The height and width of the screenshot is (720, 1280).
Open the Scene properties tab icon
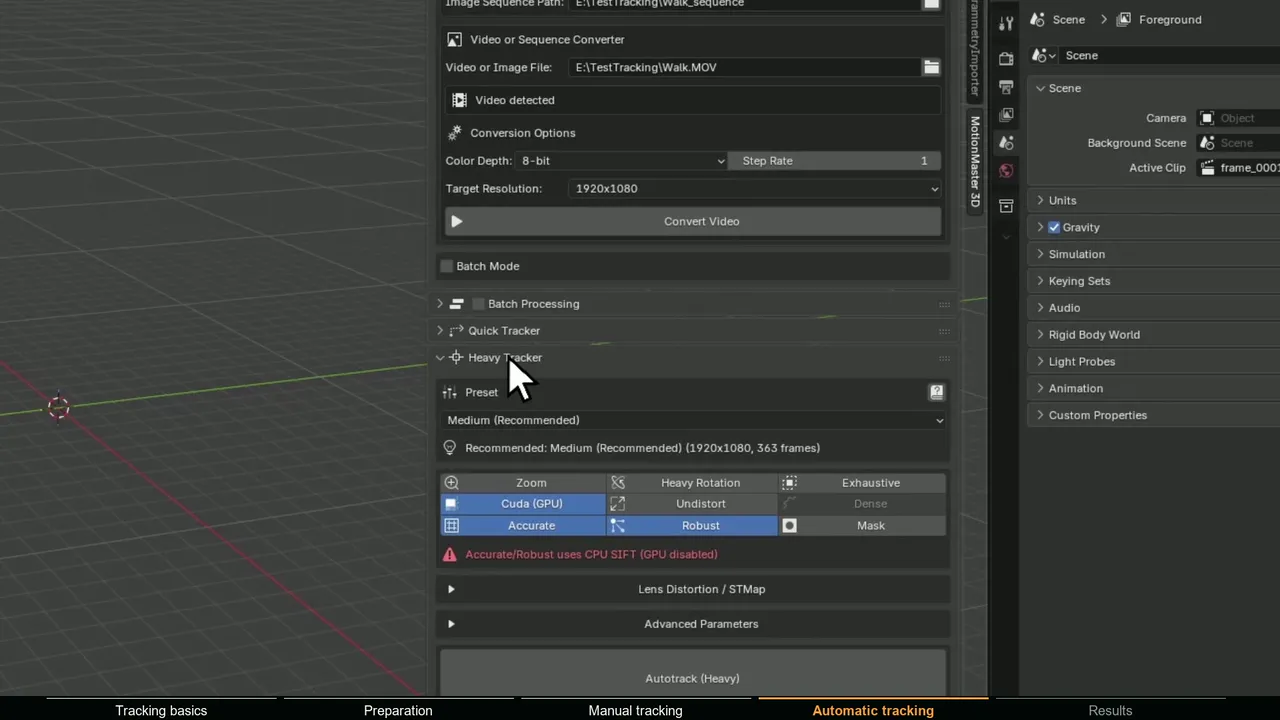pos(1006,143)
